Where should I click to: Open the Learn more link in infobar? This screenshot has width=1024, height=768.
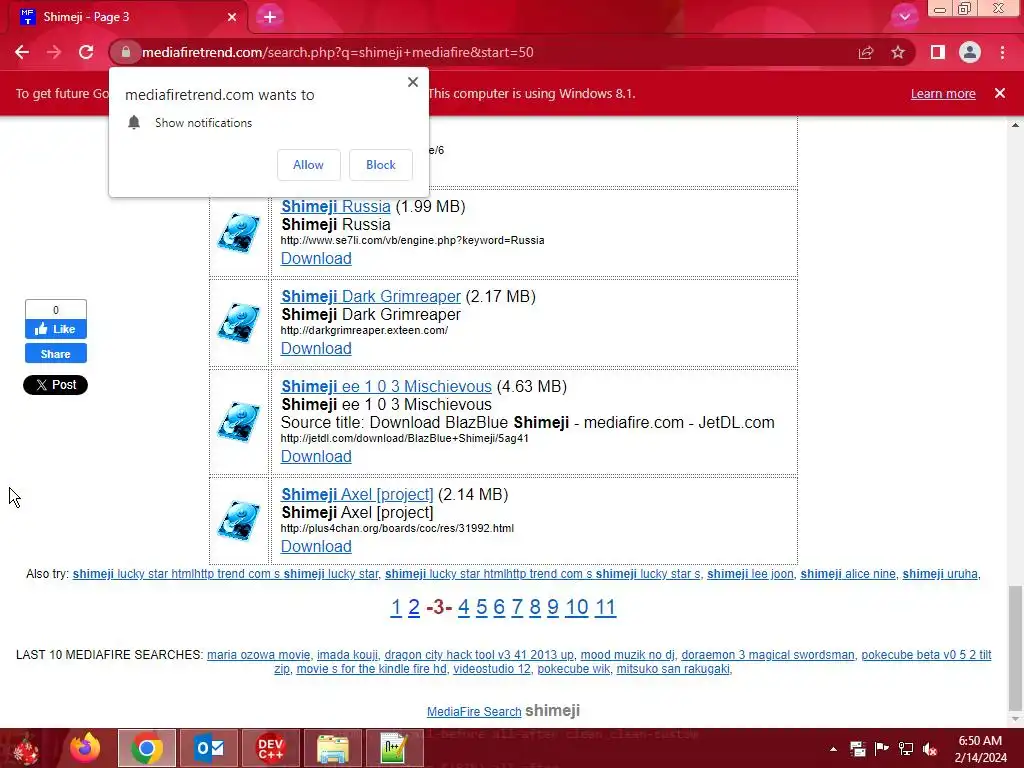coord(943,93)
